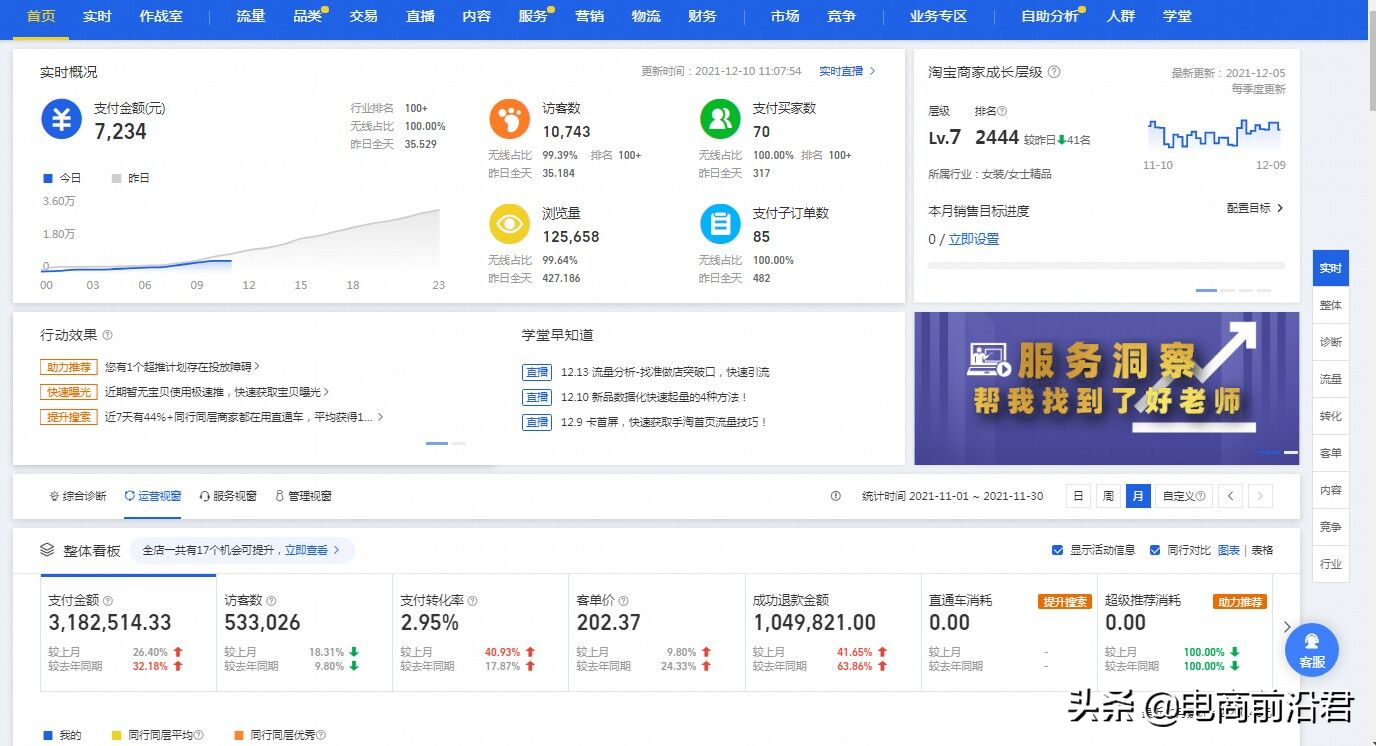Click the green paying buyers icon
1376x746 pixels.
point(720,119)
